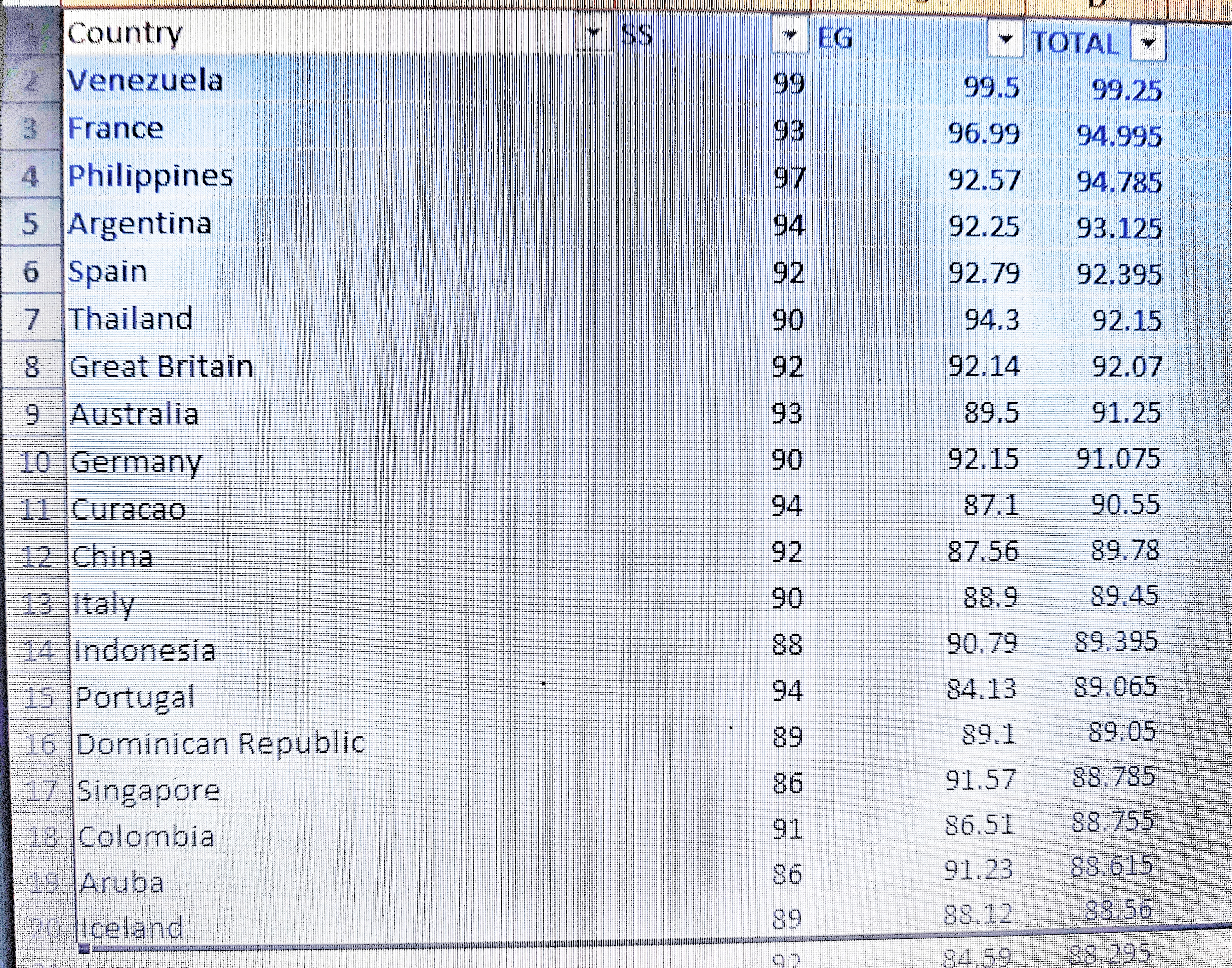Viewport: 1232px width, 968px height.
Task: Select the China cell
Action: pos(113,557)
